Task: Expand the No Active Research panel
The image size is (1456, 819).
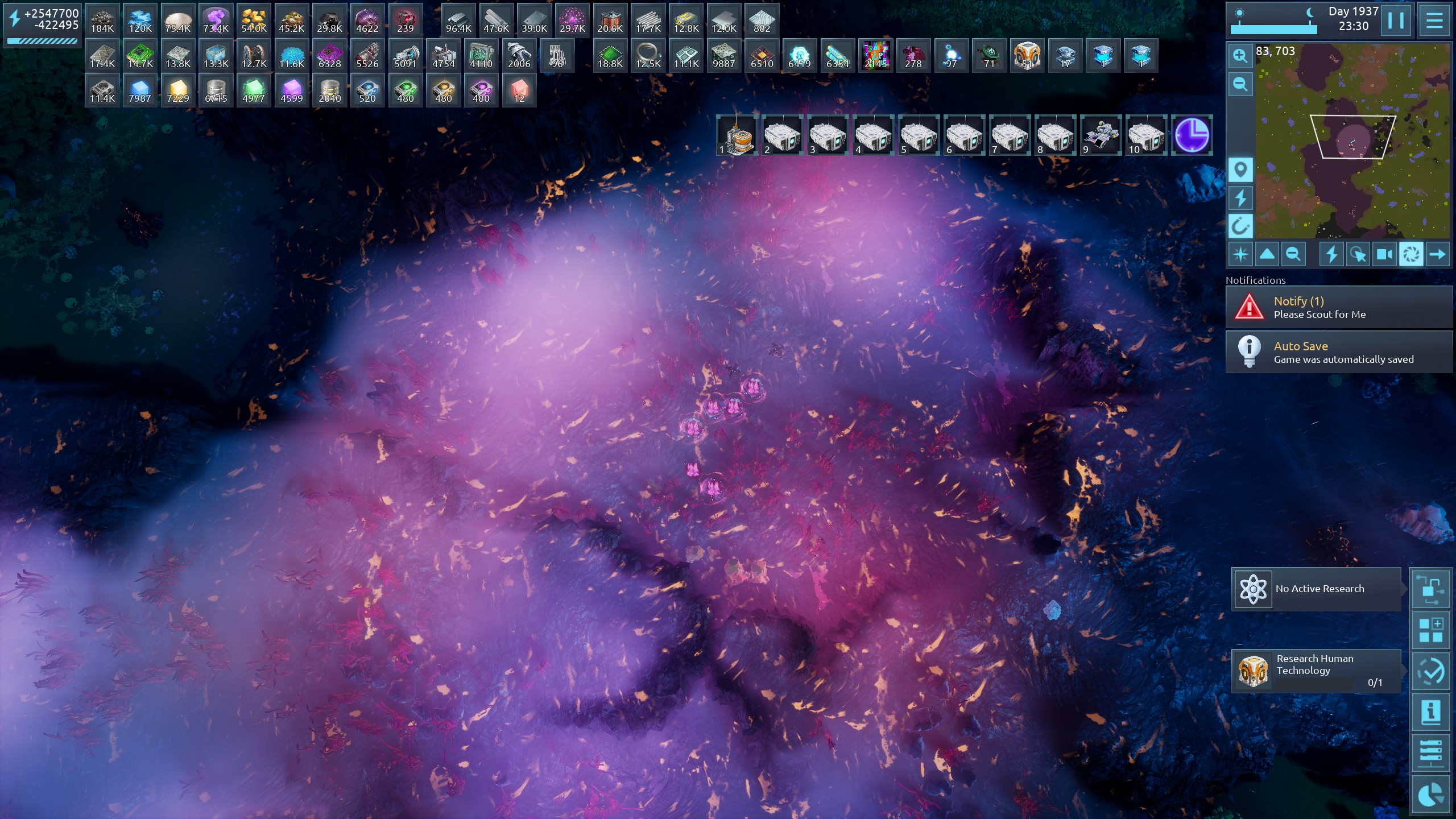Action: pyautogui.click(x=1317, y=589)
